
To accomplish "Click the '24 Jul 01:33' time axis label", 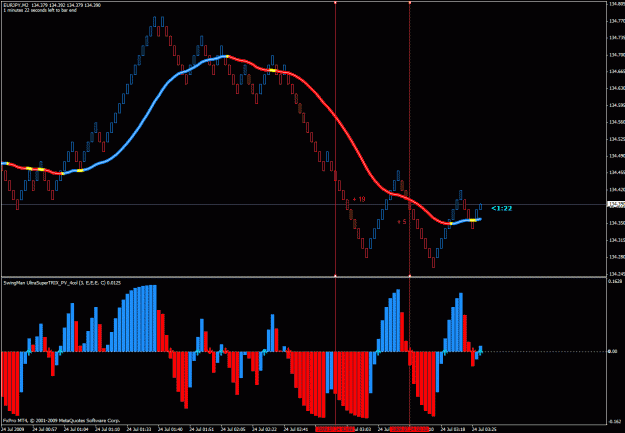I will (139, 429).
